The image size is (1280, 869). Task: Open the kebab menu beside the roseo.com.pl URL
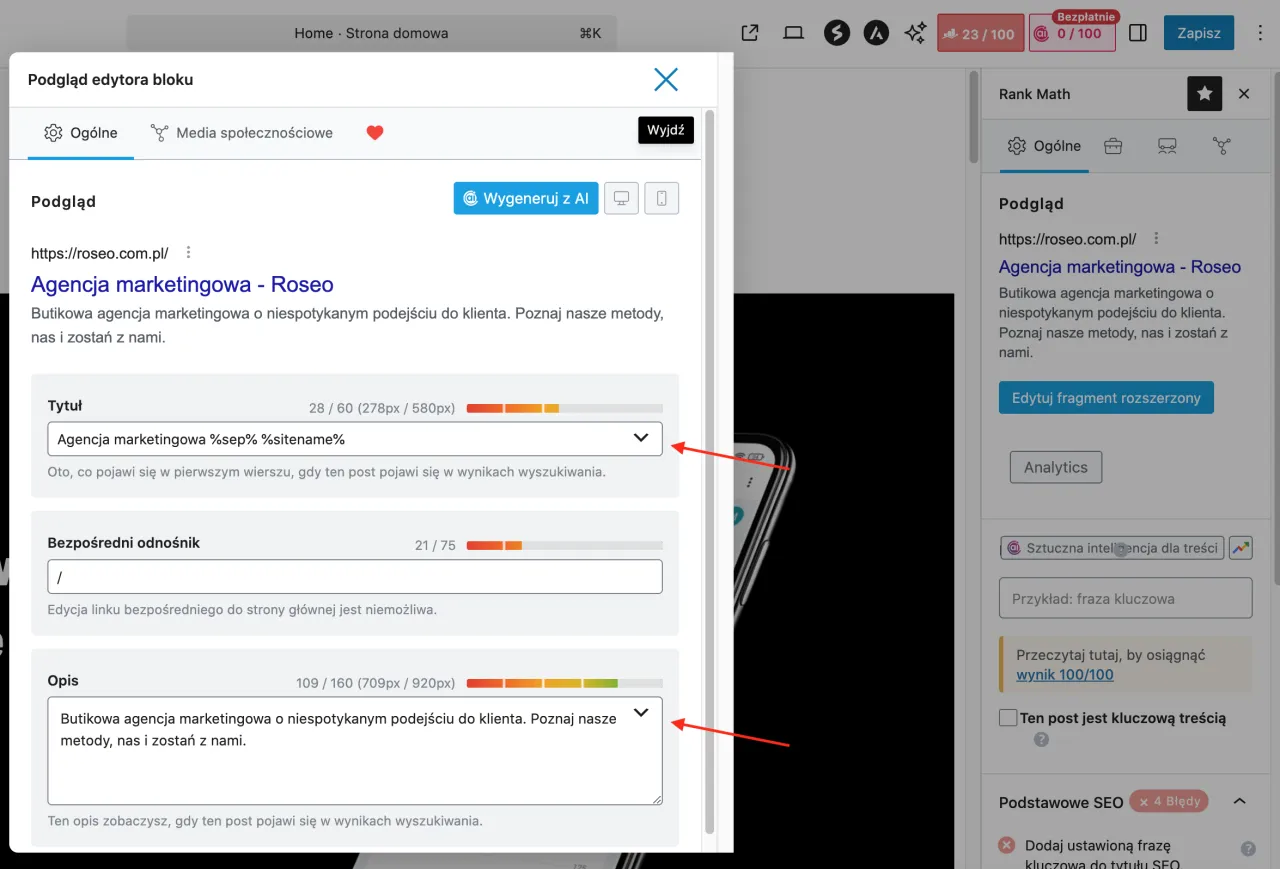(188, 252)
